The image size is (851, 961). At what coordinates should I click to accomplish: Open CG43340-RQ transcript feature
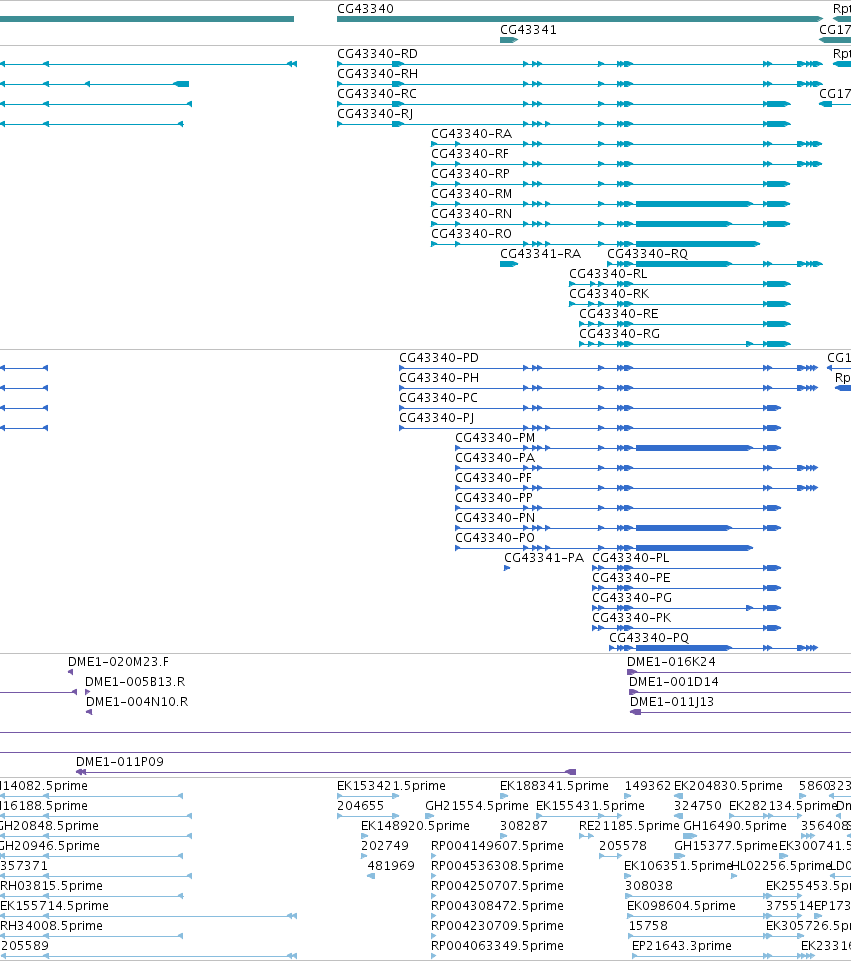pos(648,254)
